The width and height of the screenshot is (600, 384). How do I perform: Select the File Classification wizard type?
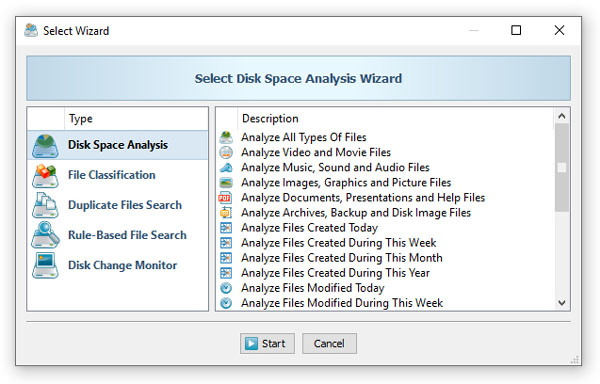pyautogui.click(x=118, y=175)
